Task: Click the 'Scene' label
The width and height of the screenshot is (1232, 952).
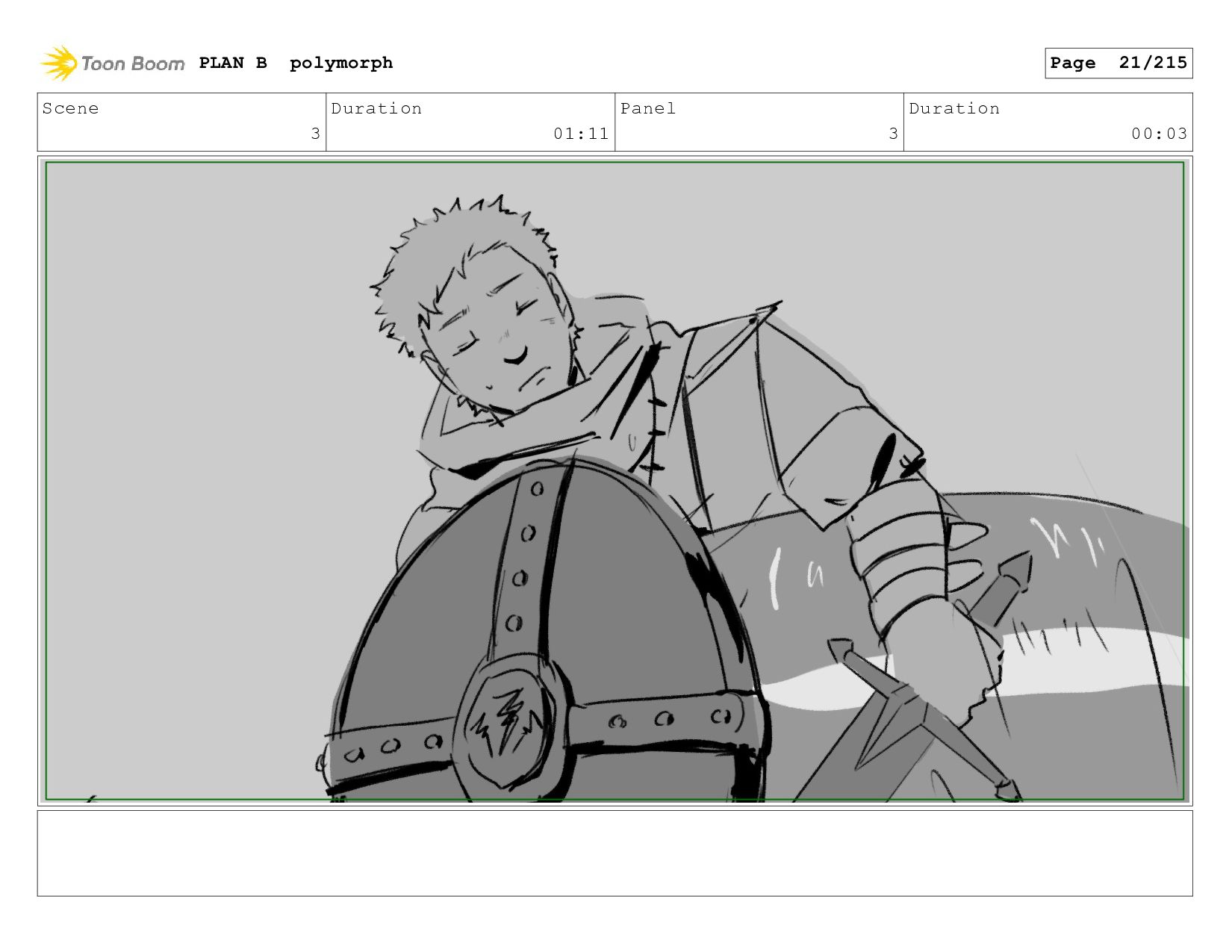Action: click(70, 108)
